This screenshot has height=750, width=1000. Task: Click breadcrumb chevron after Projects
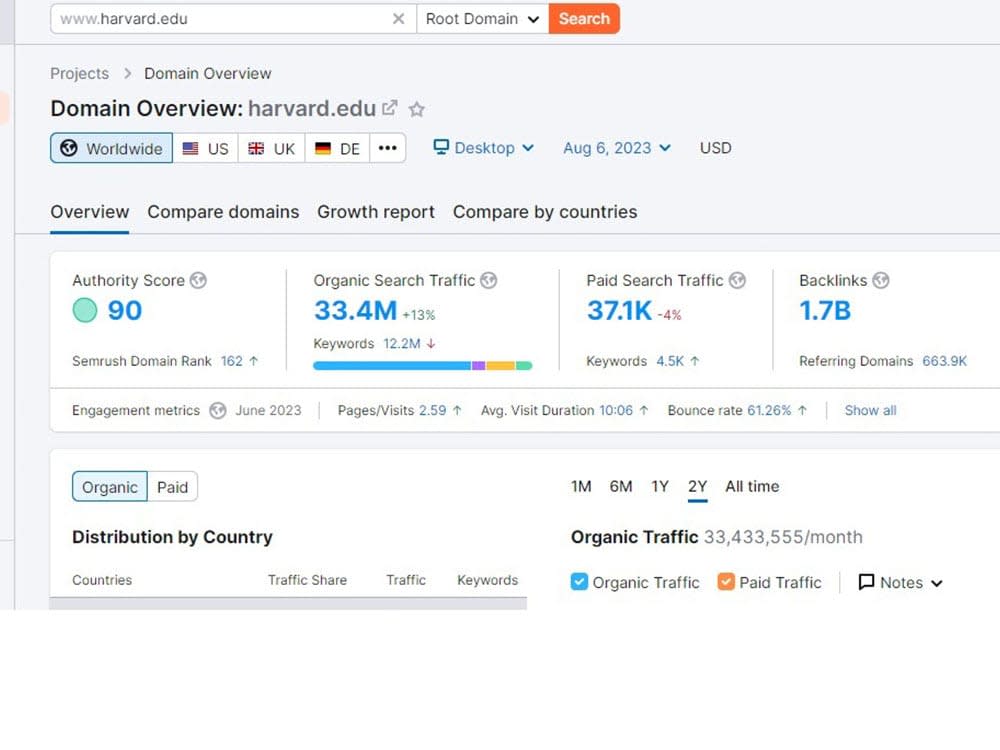click(128, 73)
